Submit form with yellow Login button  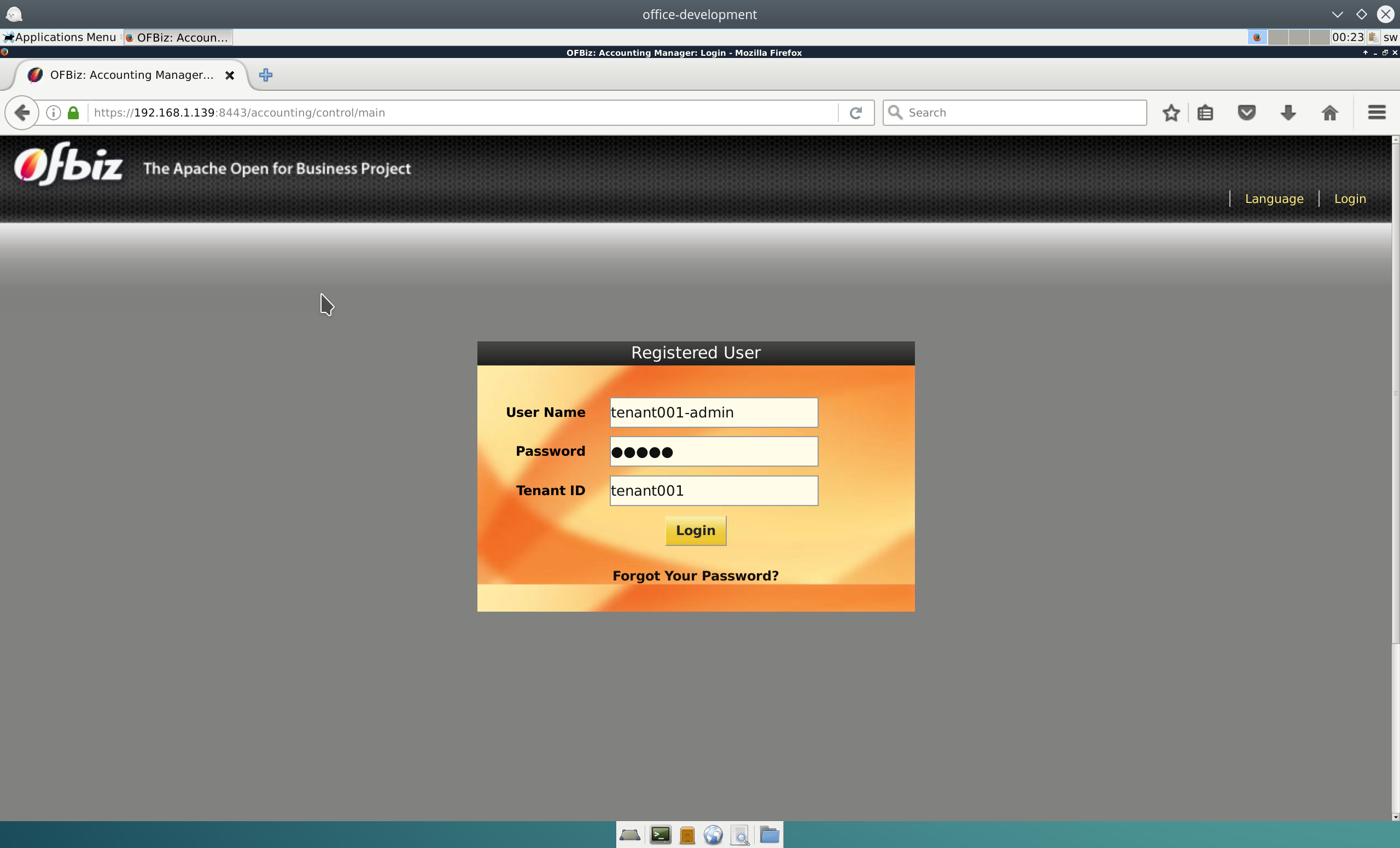pyautogui.click(x=696, y=531)
